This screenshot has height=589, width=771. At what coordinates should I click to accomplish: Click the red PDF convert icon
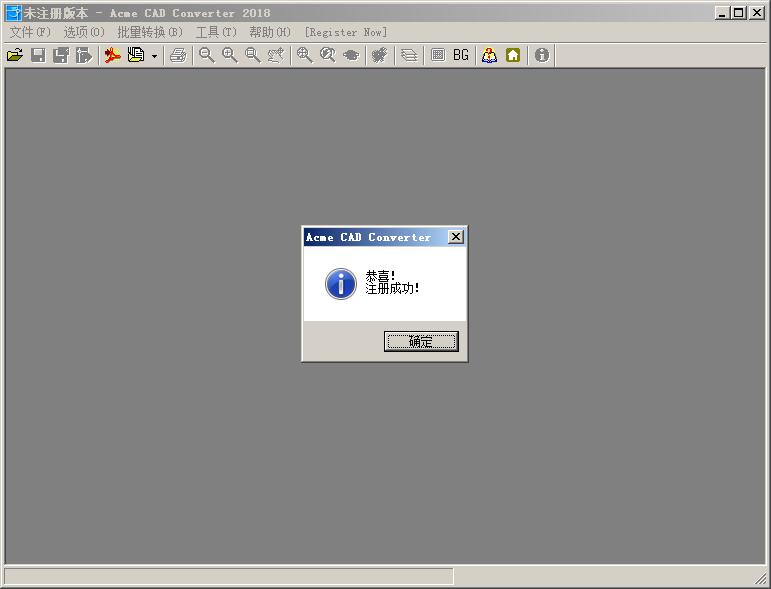point(113,55)
